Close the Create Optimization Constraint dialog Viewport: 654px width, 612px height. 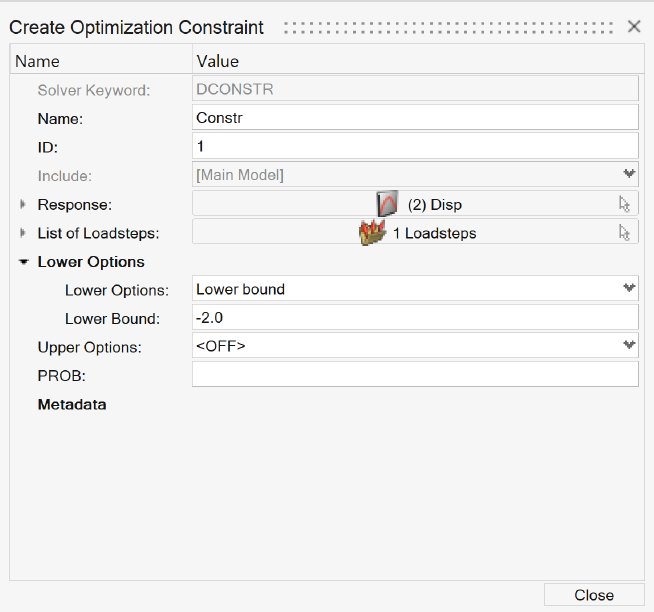634,27
